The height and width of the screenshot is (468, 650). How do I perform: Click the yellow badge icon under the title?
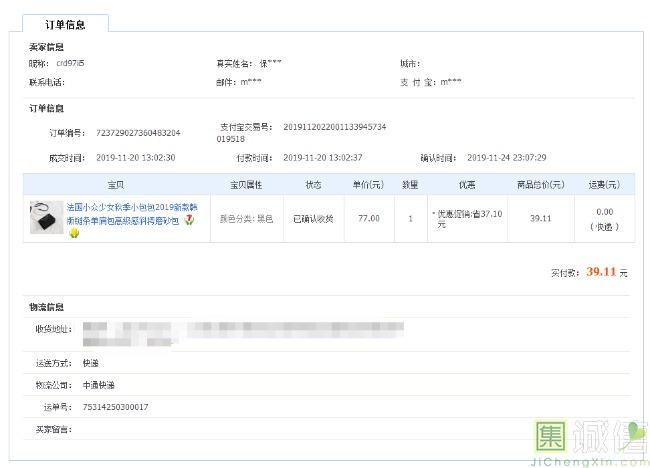point(74,233)
